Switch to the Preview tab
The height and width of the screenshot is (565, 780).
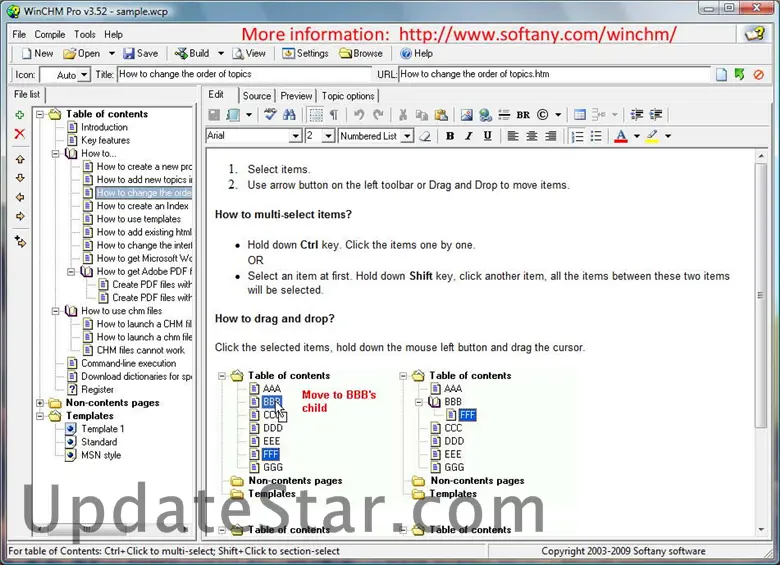tap(296, 96)
